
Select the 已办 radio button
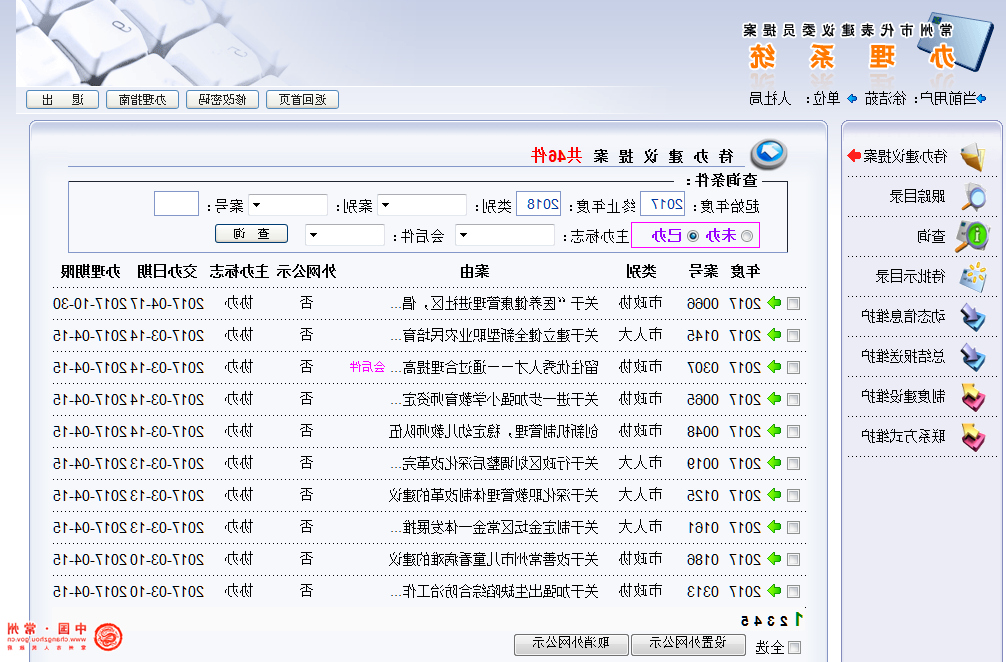(693, 236)
